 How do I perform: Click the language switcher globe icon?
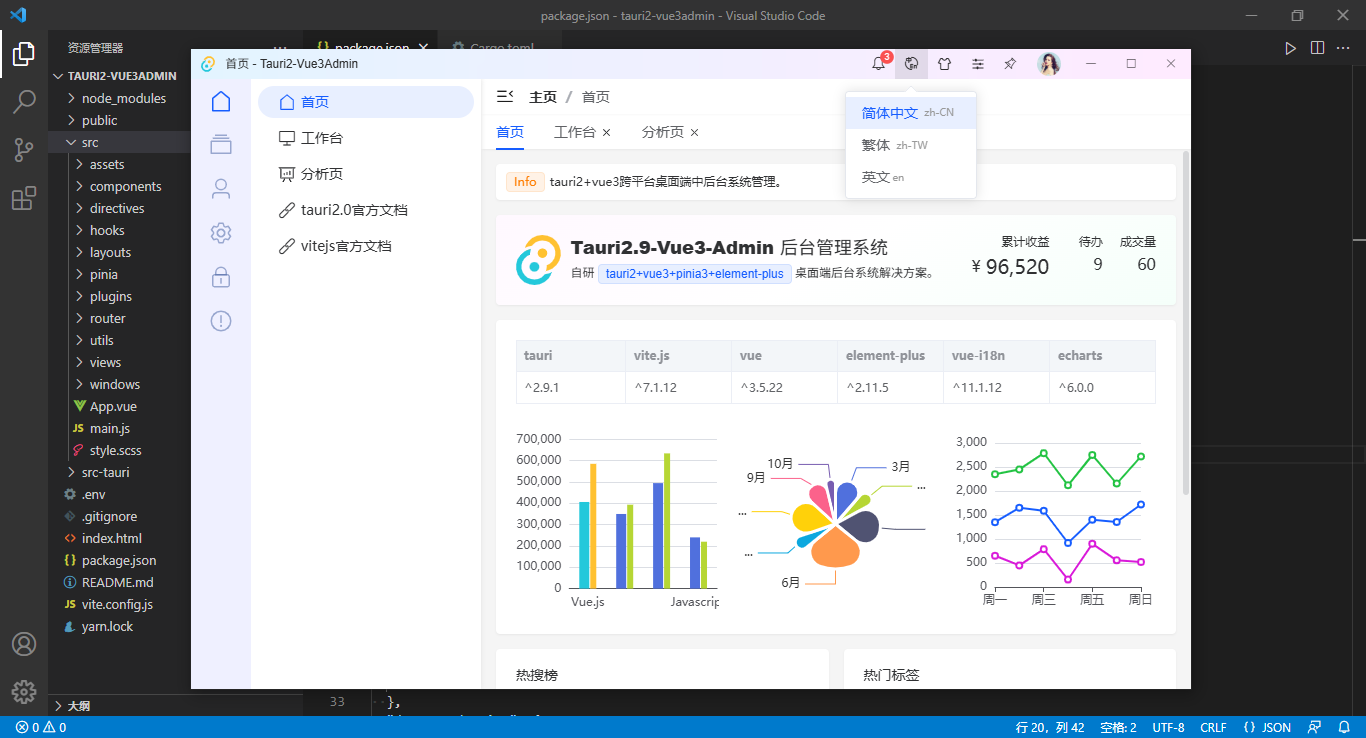pos(911,63)
